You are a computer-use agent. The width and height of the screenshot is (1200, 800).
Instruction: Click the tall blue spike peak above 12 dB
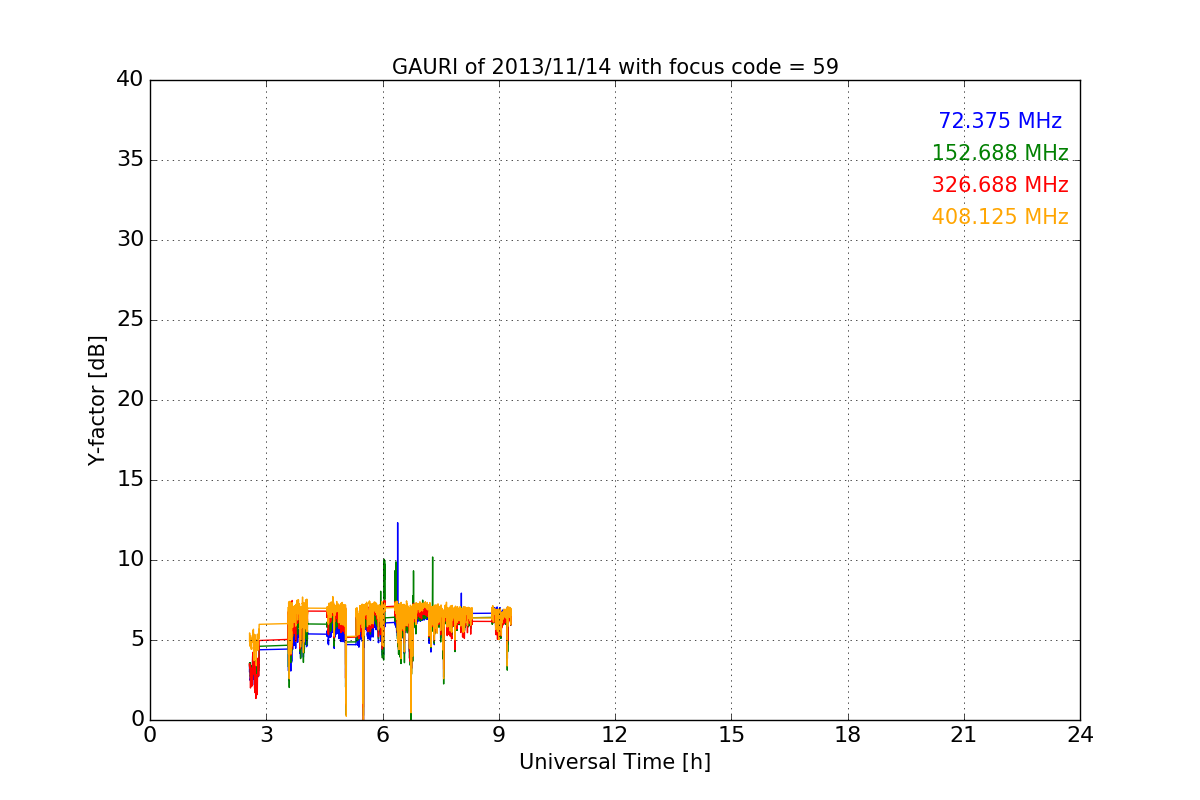(x=397, y=524)
